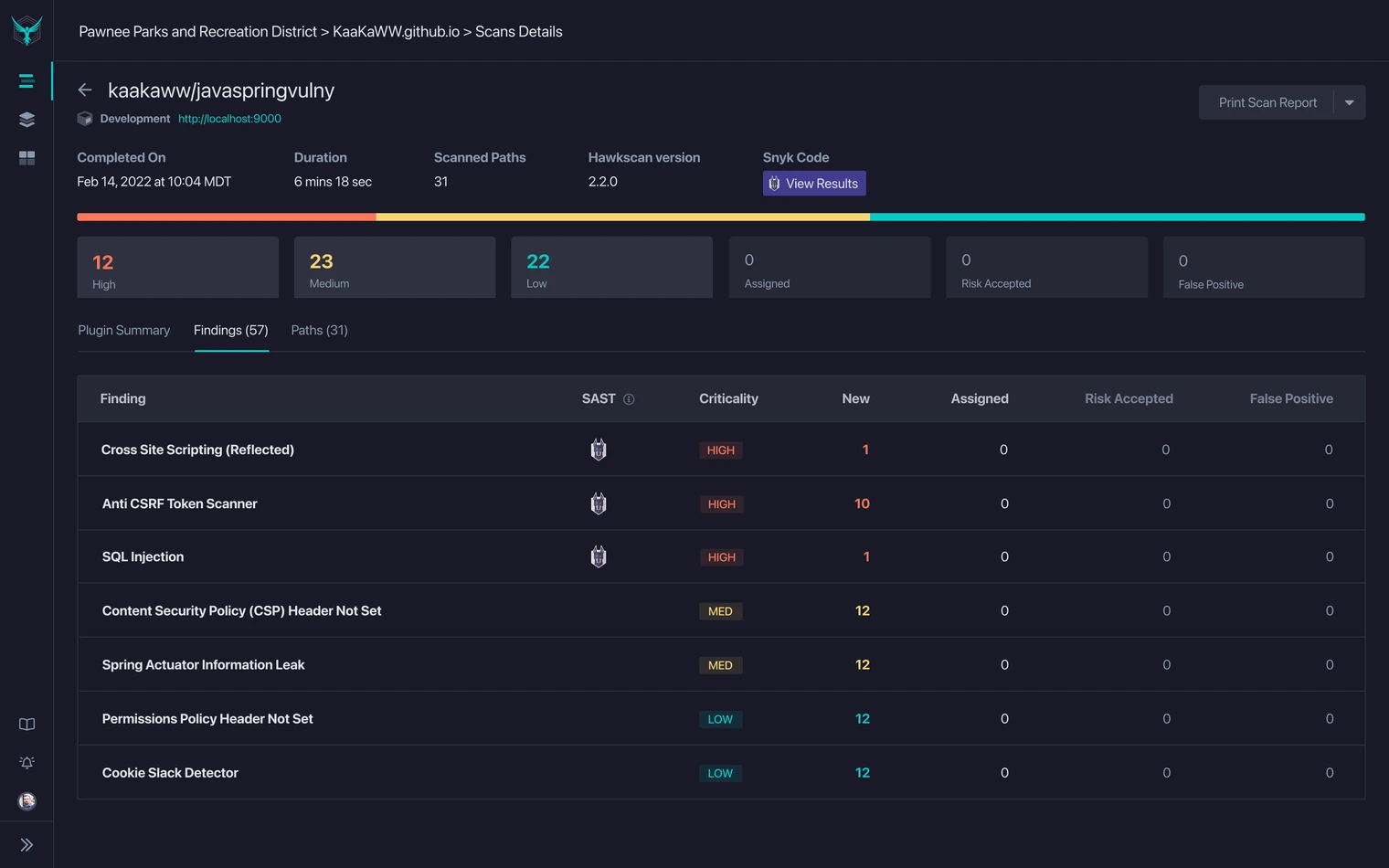Click the notifications bell icon
This screenshot has width=1389, height=868.
click(27, 762)
